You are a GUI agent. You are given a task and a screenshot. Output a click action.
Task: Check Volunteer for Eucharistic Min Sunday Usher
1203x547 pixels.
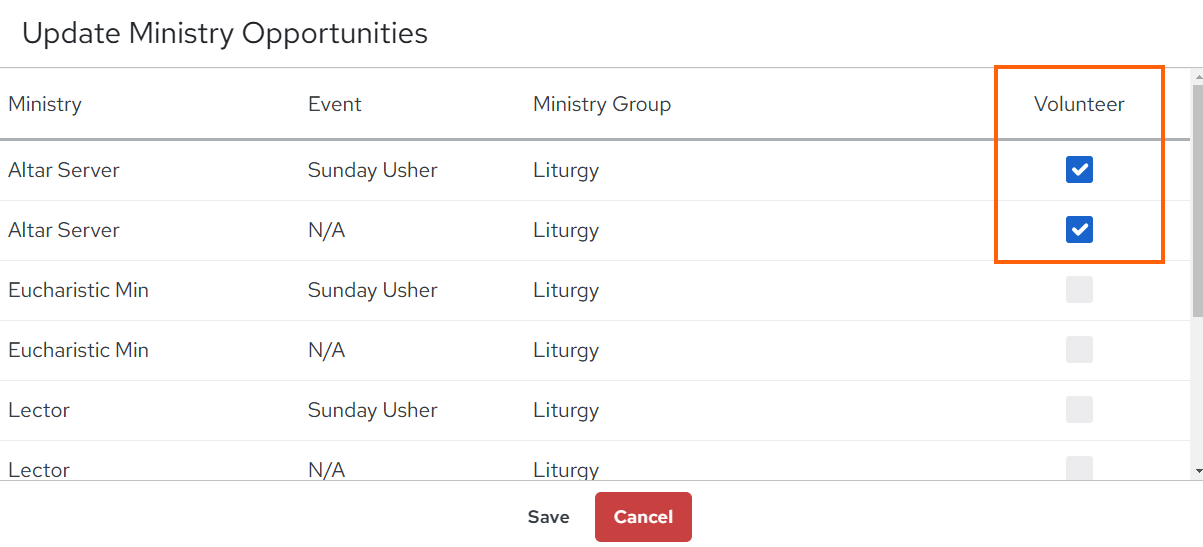click(x=1079, y=290)
